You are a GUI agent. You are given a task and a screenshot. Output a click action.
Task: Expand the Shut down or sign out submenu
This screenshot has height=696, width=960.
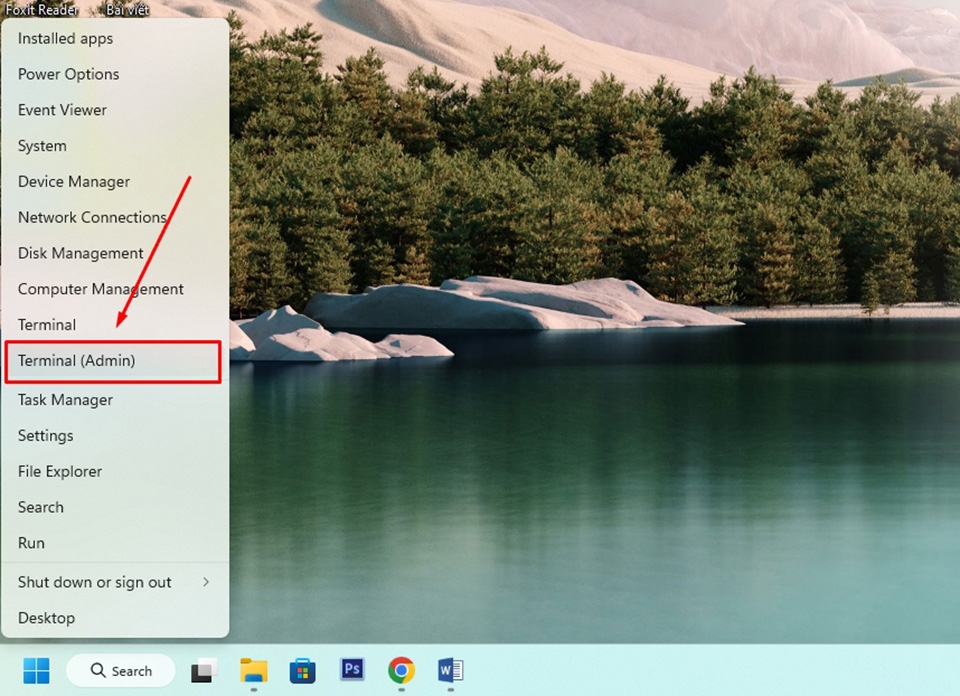pyautogui.click(x=94, y=582)
